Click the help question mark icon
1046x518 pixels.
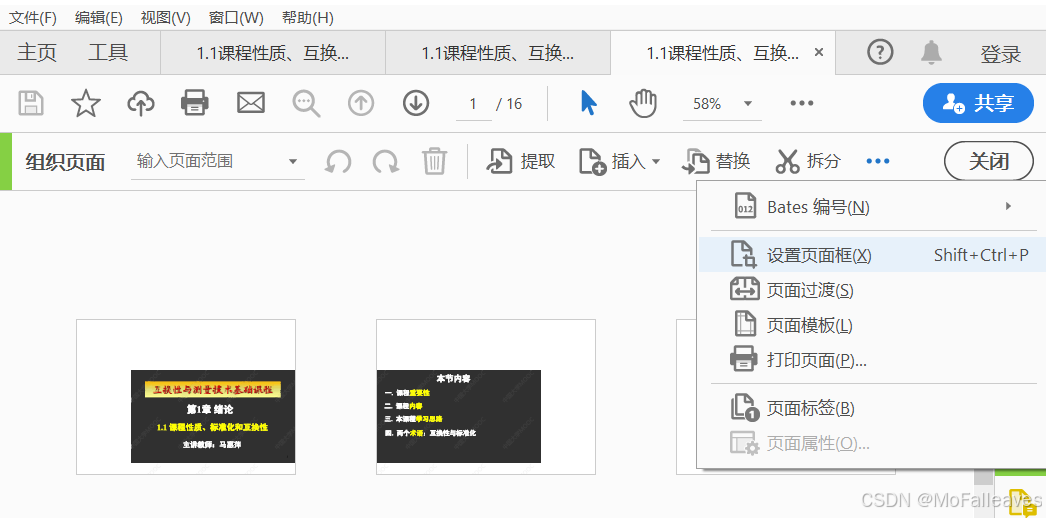pyautogui.click(x=880, y=52)
